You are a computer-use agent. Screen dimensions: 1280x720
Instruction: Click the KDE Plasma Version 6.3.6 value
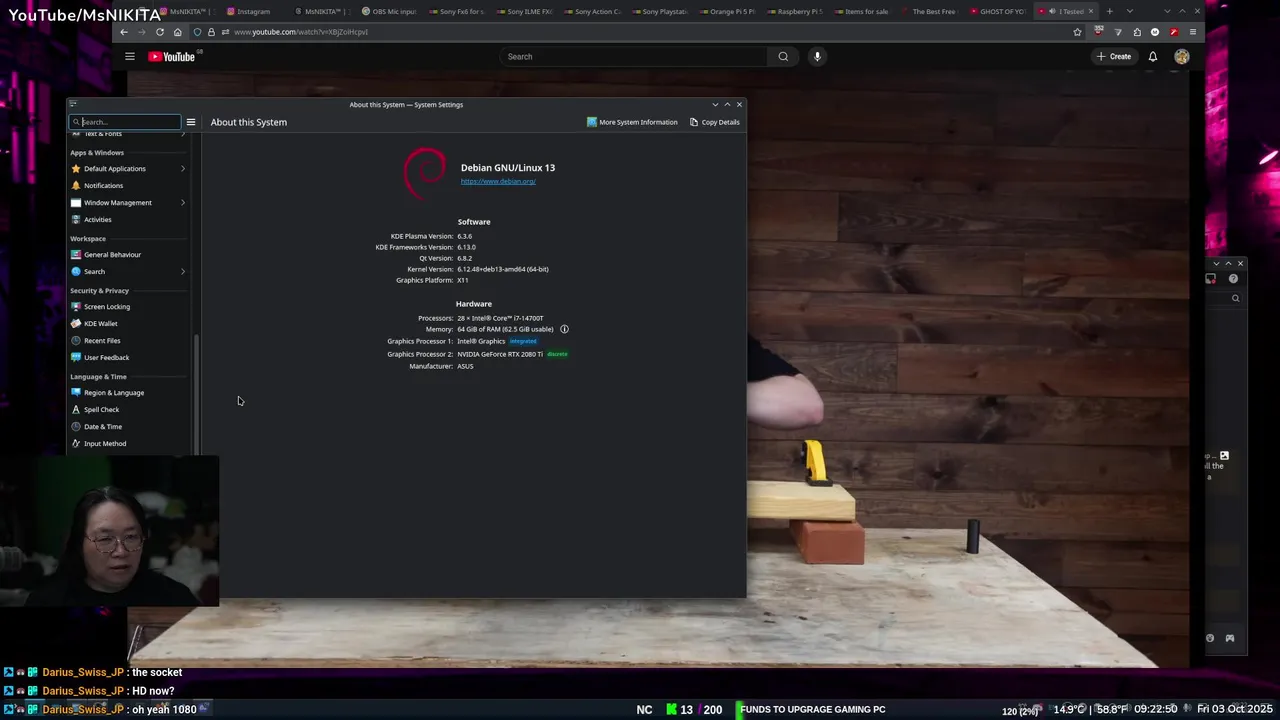pyautogui.click(x=465, y=236)
